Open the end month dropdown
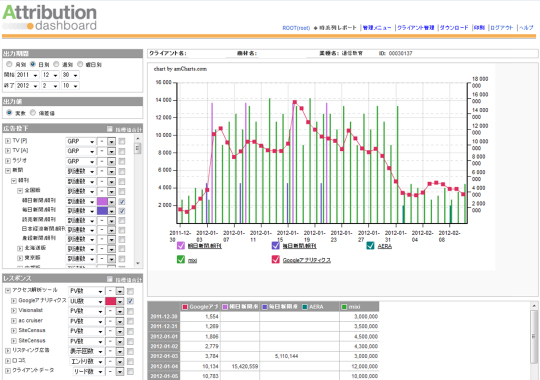 tap(50, 85)
